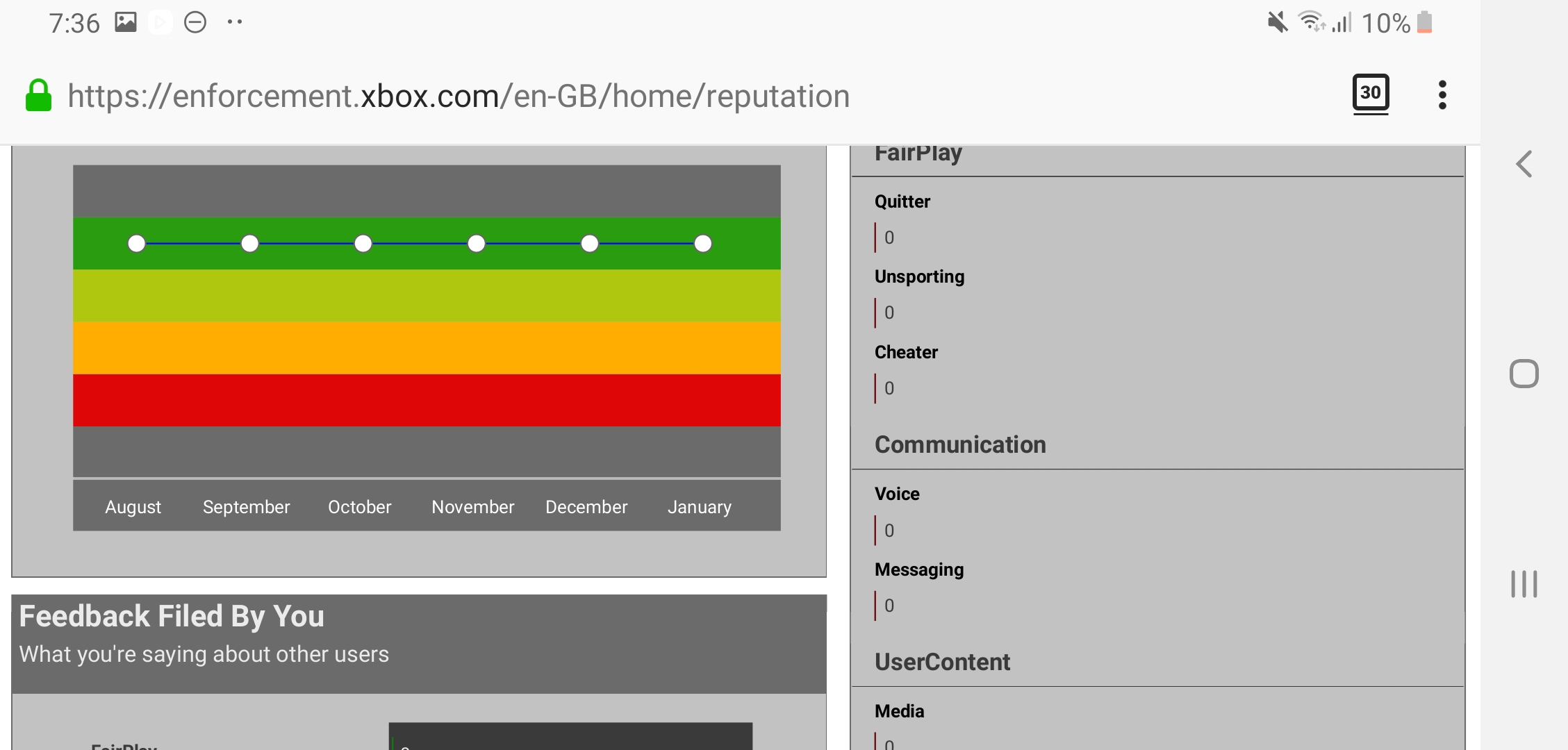Screen dimensions: 1568x750
Task: Click the November month label
Action: pos(472,507)
